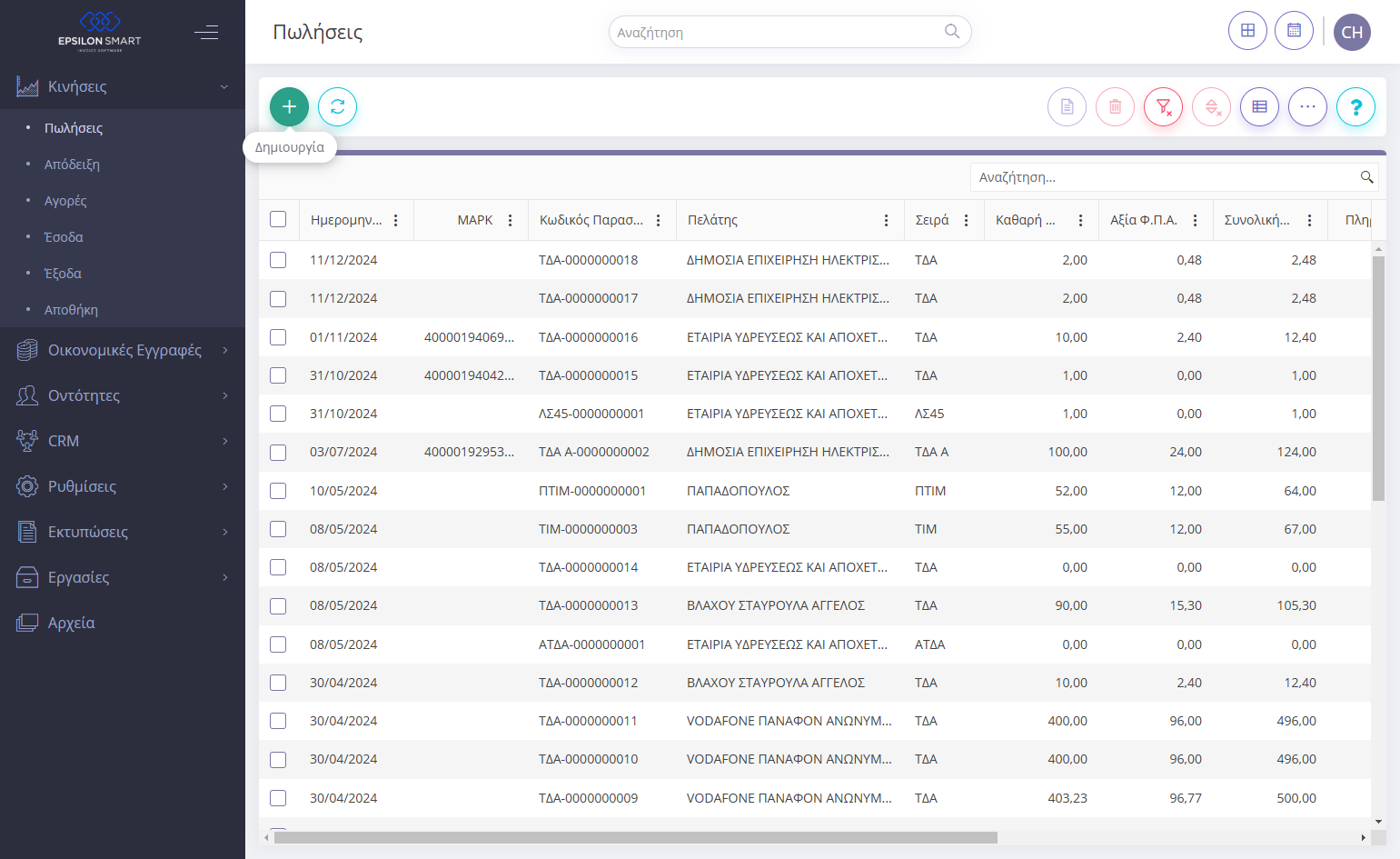
Task: Expand the CRM menu
Action: (123, 441)
